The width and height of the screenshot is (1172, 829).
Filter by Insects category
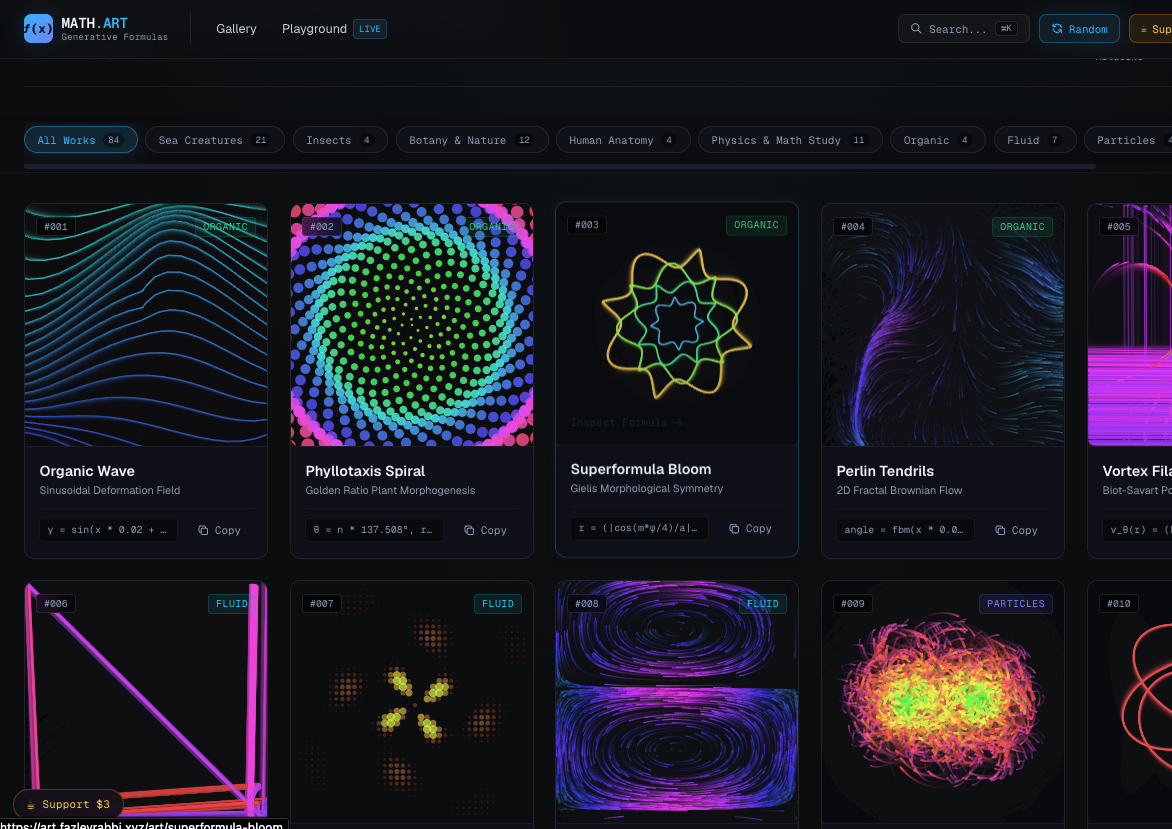340,140
